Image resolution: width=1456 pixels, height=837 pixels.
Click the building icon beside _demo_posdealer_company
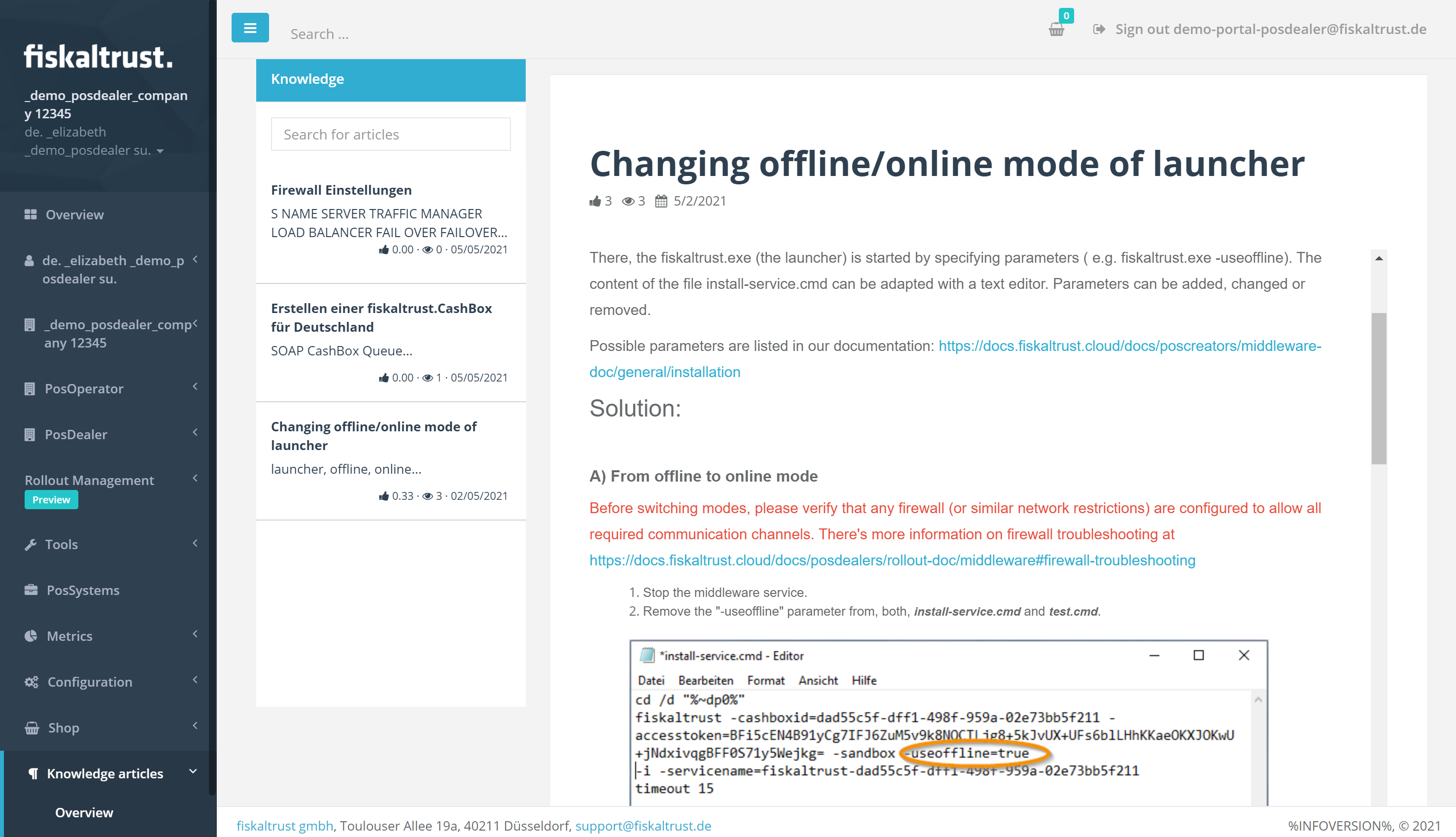coord(30,325)
